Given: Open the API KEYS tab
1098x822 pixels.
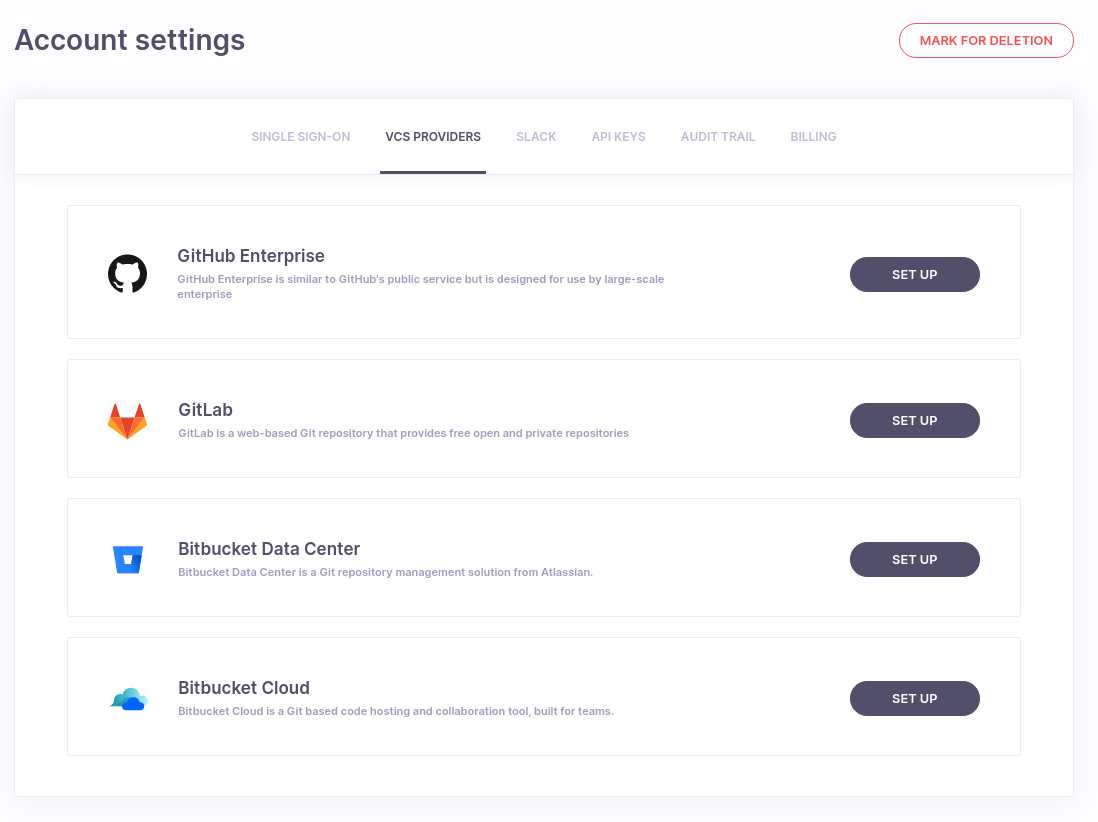Looking at the screenshot, I should (618, 136).
